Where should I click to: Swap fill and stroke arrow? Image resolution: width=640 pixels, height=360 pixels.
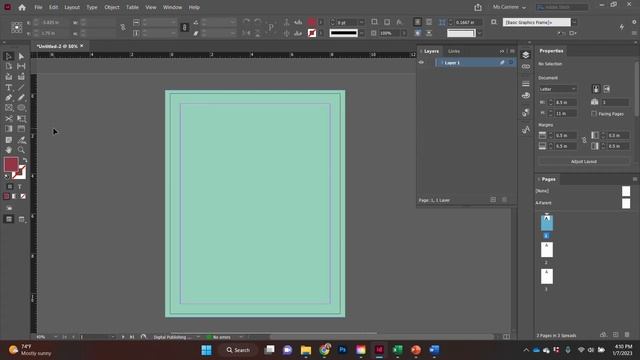click(25, 160)
